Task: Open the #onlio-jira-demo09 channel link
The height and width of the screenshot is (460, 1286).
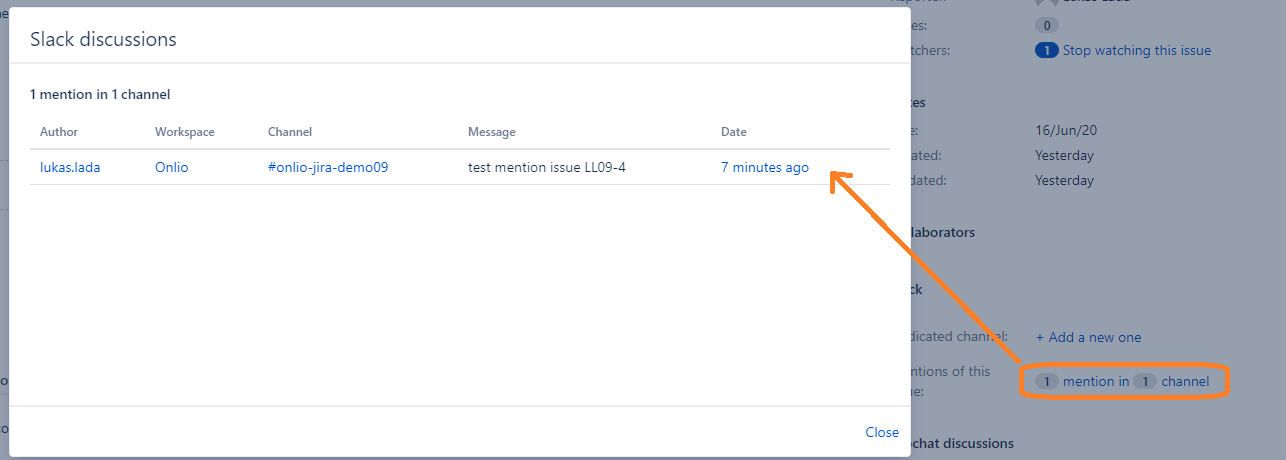Action: click(x=328, y=168)
